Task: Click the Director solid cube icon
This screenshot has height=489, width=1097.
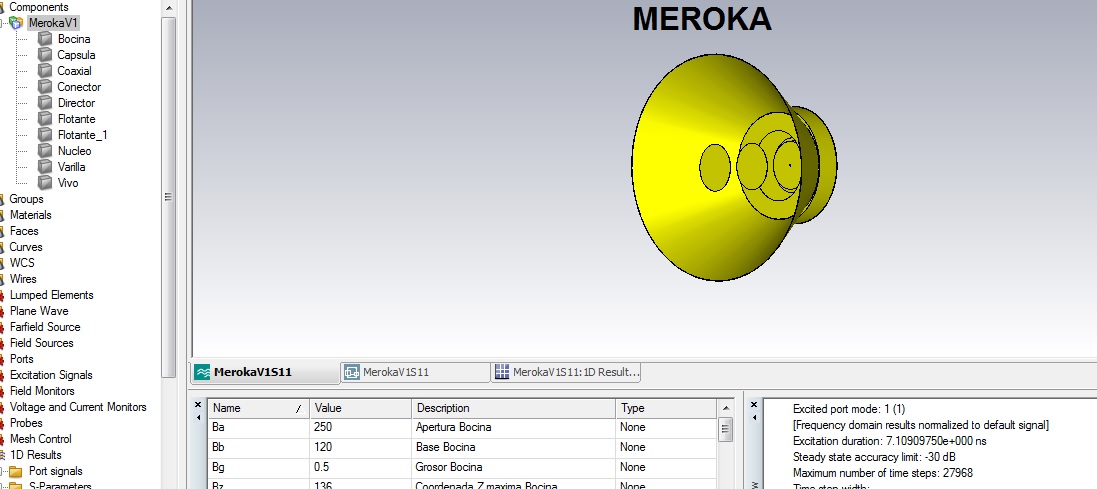Action: [45, 103]
